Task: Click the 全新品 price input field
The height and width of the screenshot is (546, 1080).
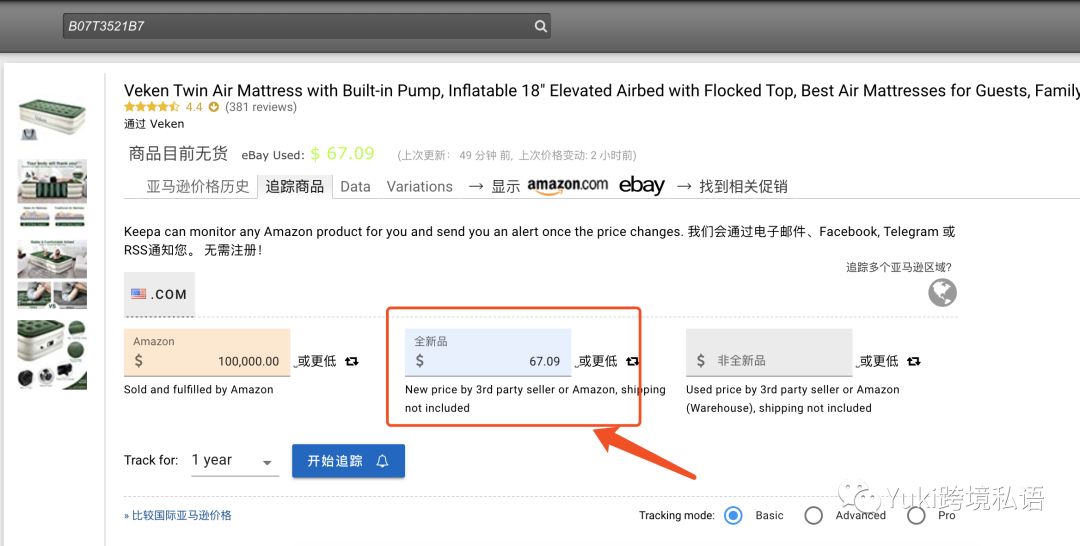Action: pyautogui.click(x=488, y=361)
